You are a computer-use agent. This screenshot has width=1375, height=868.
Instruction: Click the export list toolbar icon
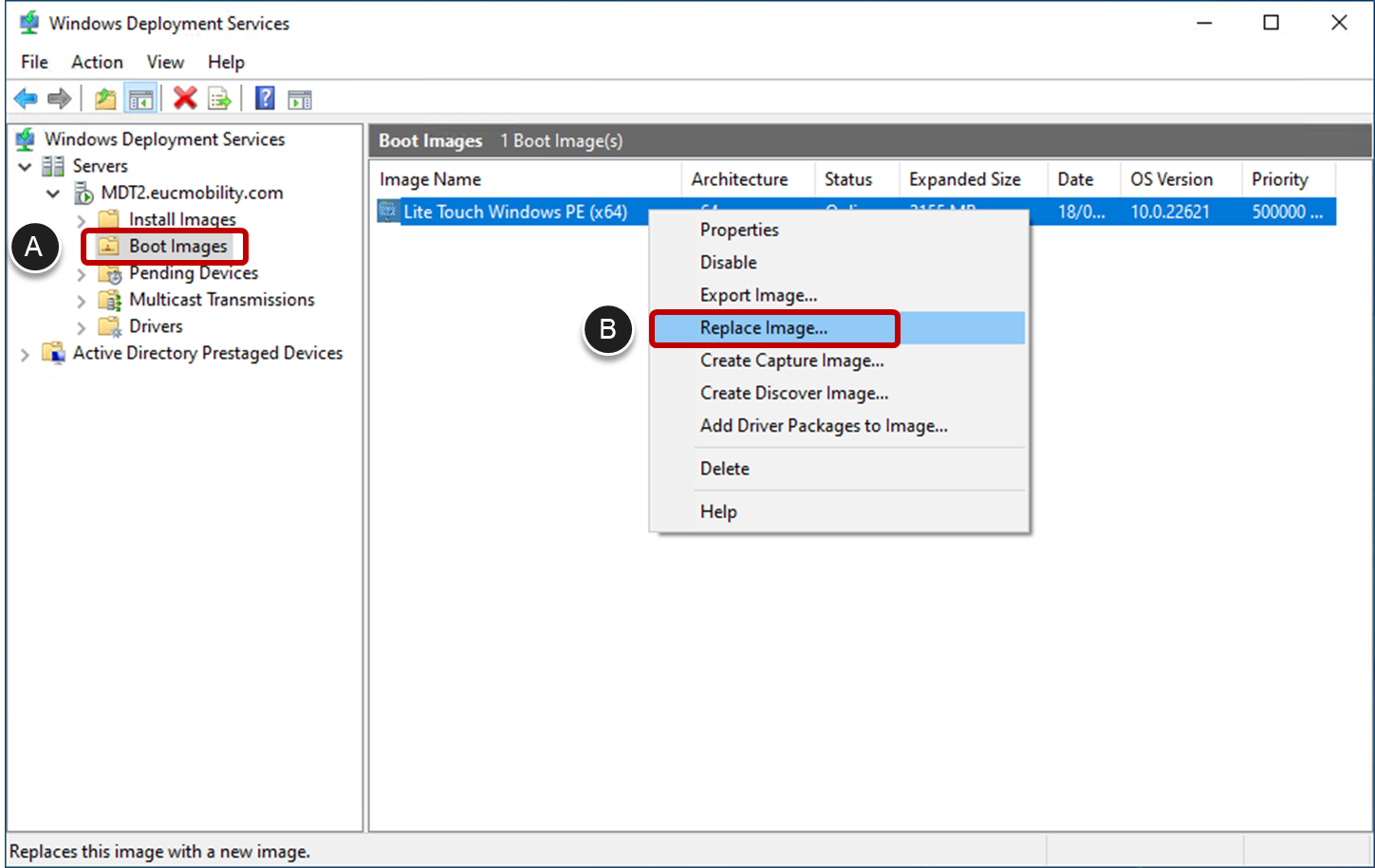[x=219, y=98]
